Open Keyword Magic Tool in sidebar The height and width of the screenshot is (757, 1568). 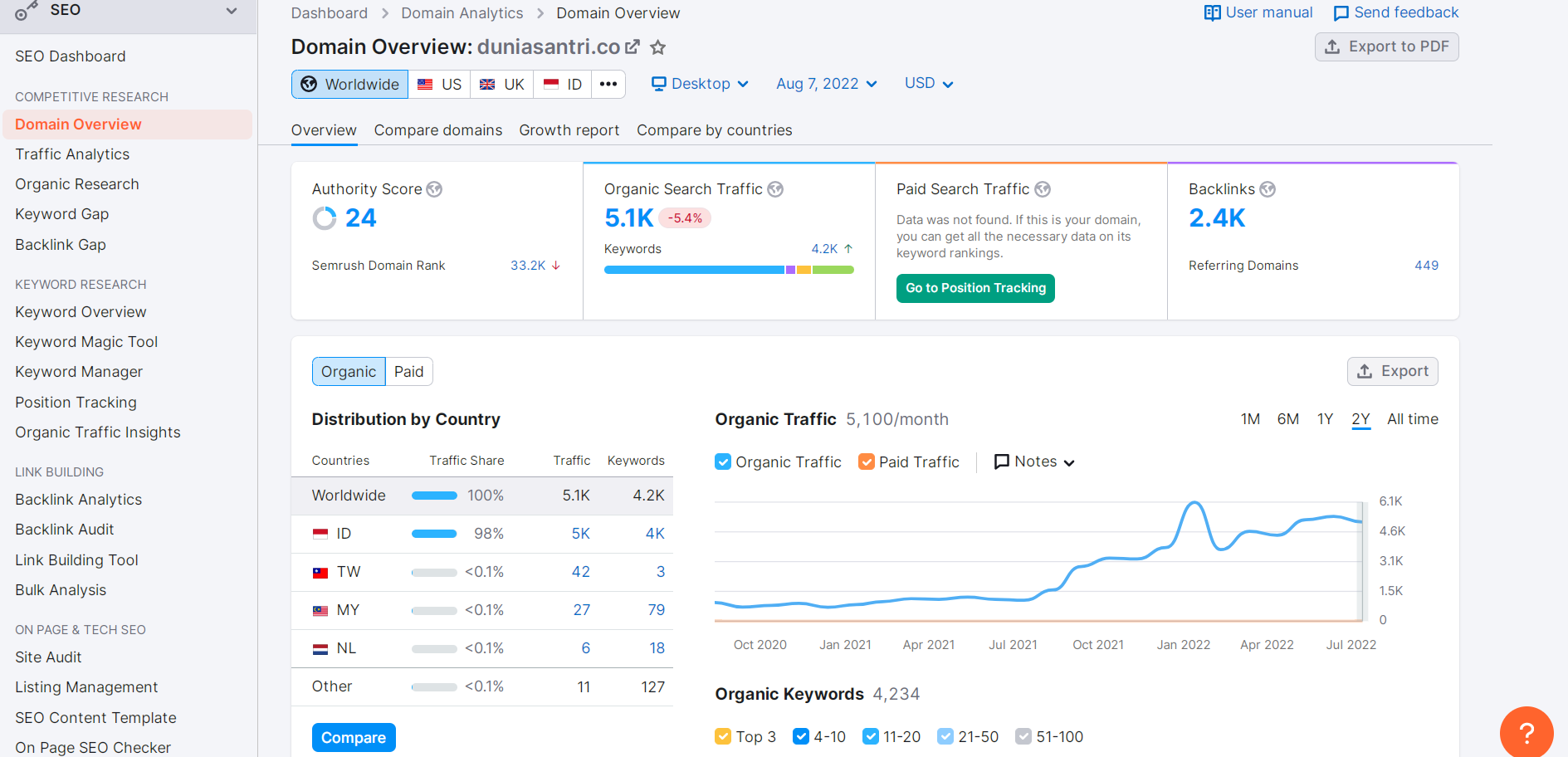[x=86, y=342]
